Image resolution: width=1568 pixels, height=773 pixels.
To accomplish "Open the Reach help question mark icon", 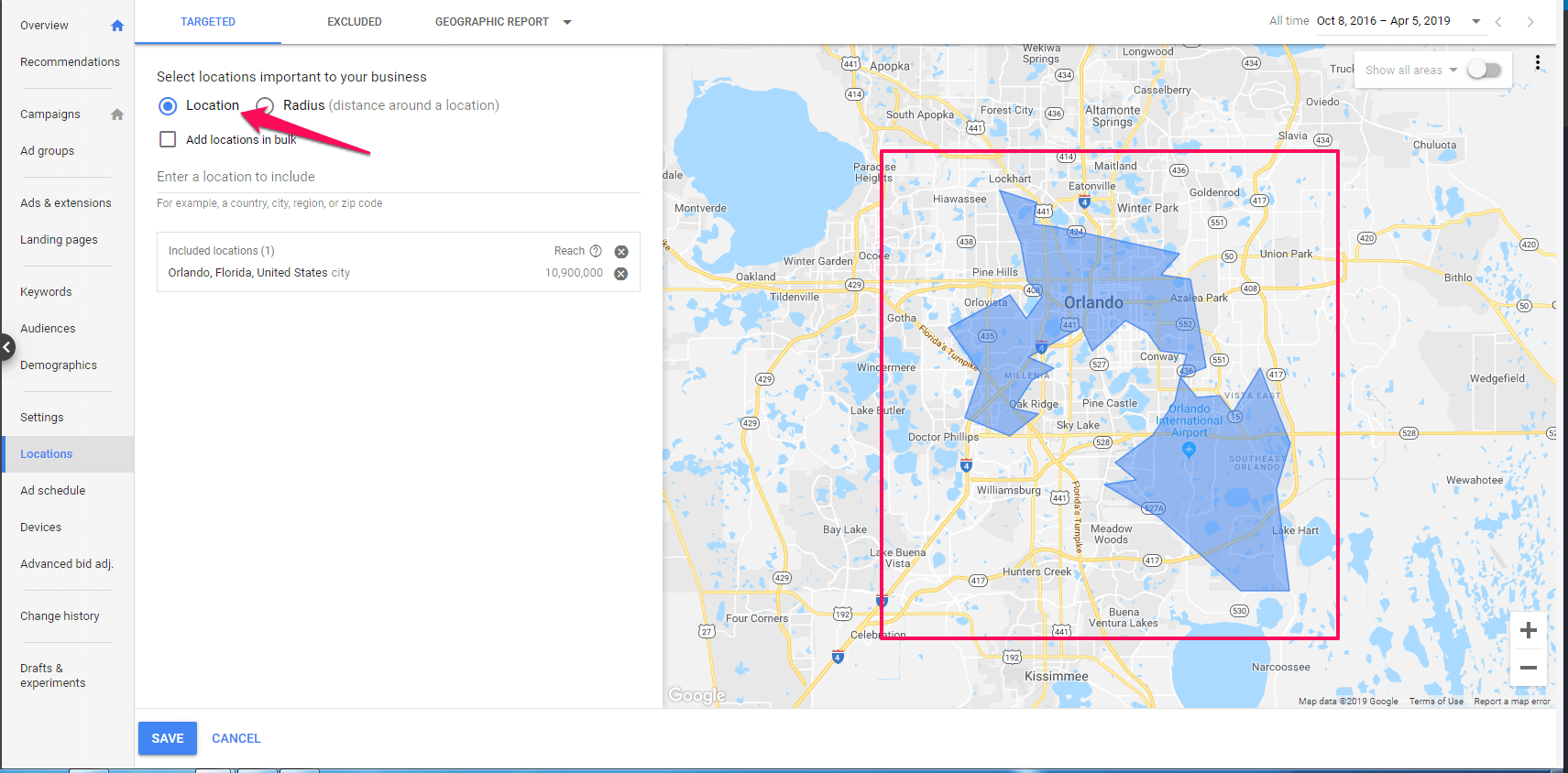I will (x=596, y=251).
